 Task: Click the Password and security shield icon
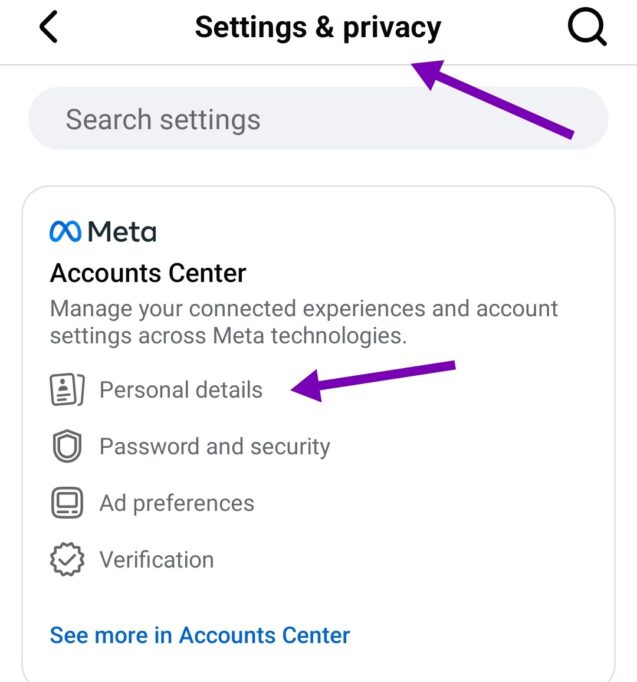click(66, 446)
